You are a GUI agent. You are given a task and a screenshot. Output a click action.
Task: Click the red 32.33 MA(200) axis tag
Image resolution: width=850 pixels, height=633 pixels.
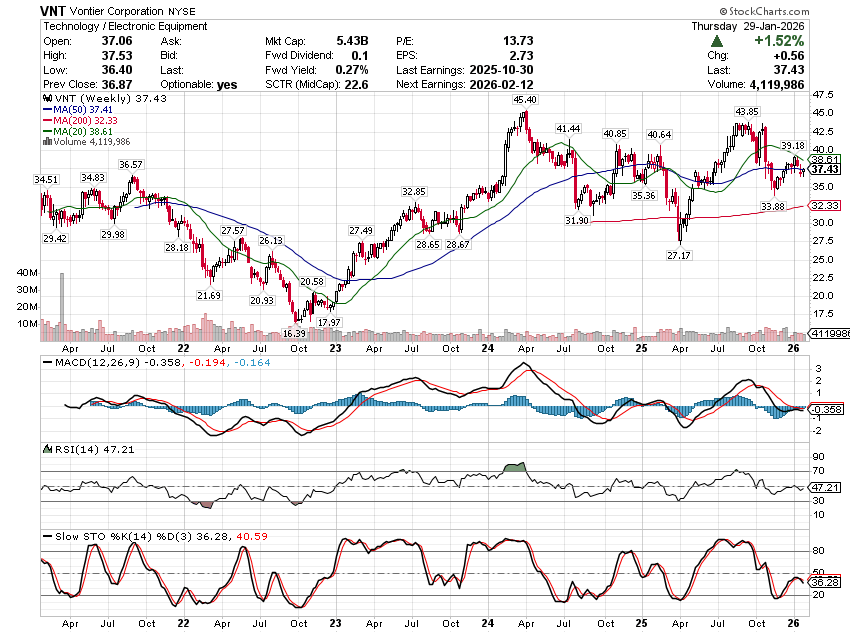[x=824, y=205]
